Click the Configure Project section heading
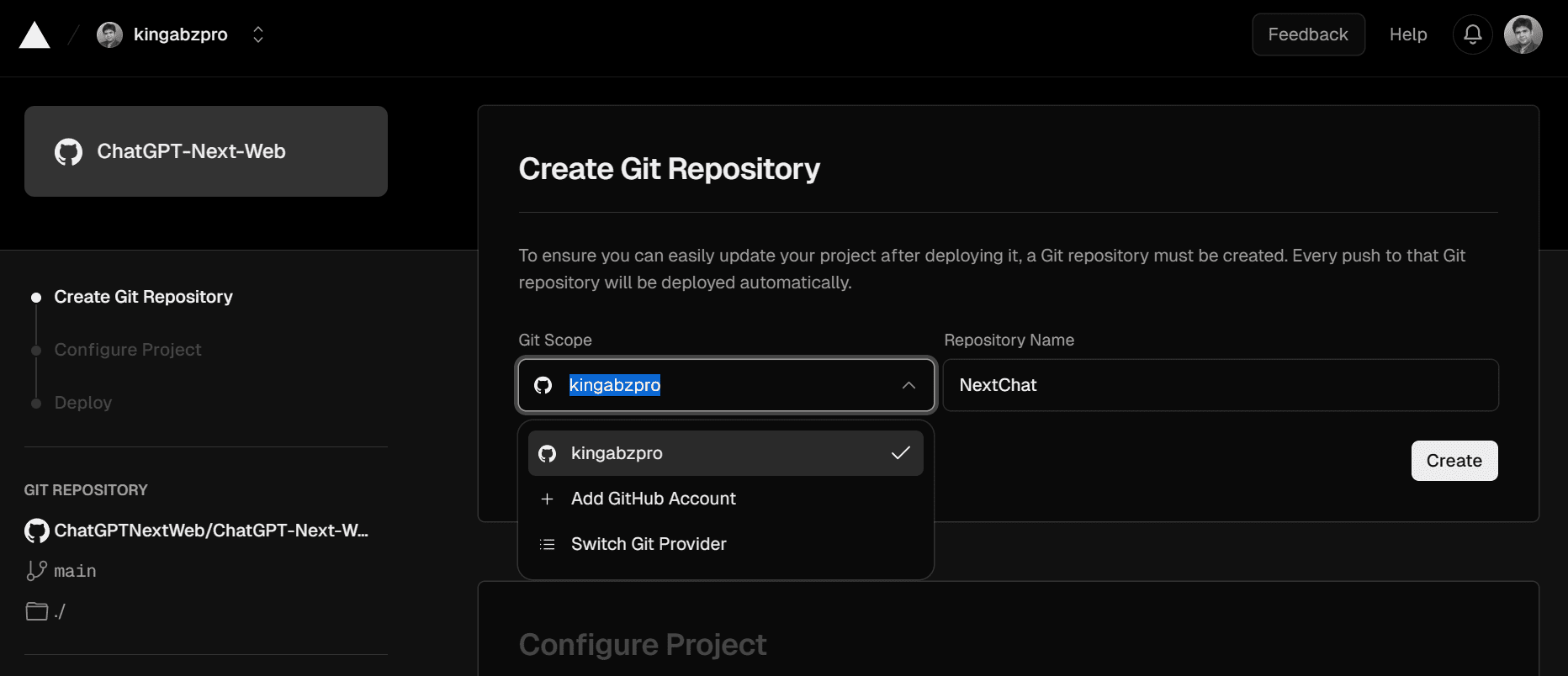Image resolution: width=1568 pixels, height=676 pixels. (x=643, y=645)
